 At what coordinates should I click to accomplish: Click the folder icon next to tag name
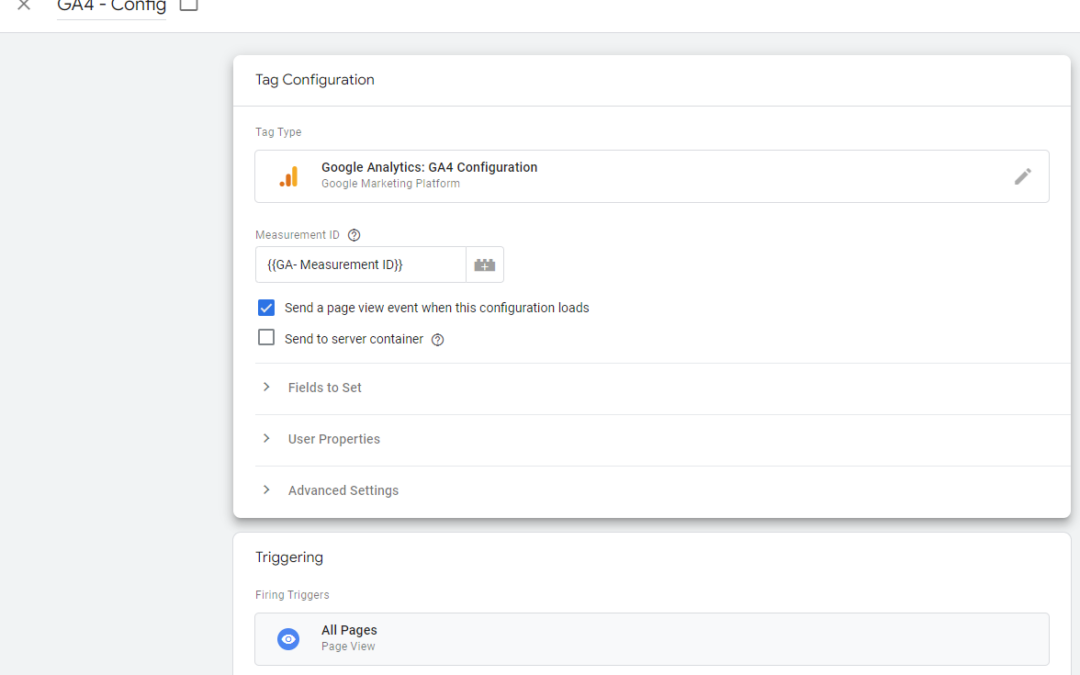(x=189, y=5)
